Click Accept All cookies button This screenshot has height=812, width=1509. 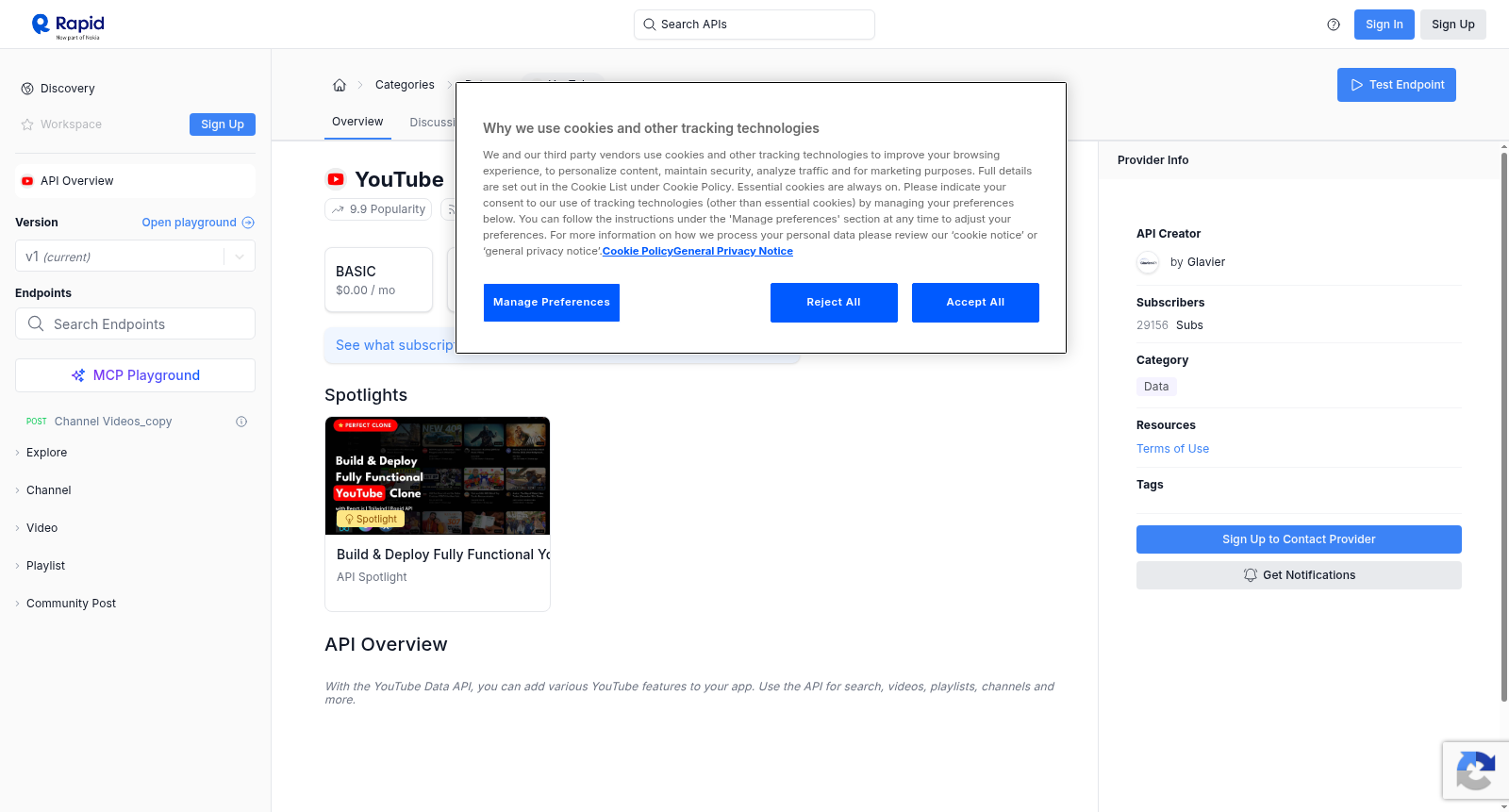click(x=975, y=303)
